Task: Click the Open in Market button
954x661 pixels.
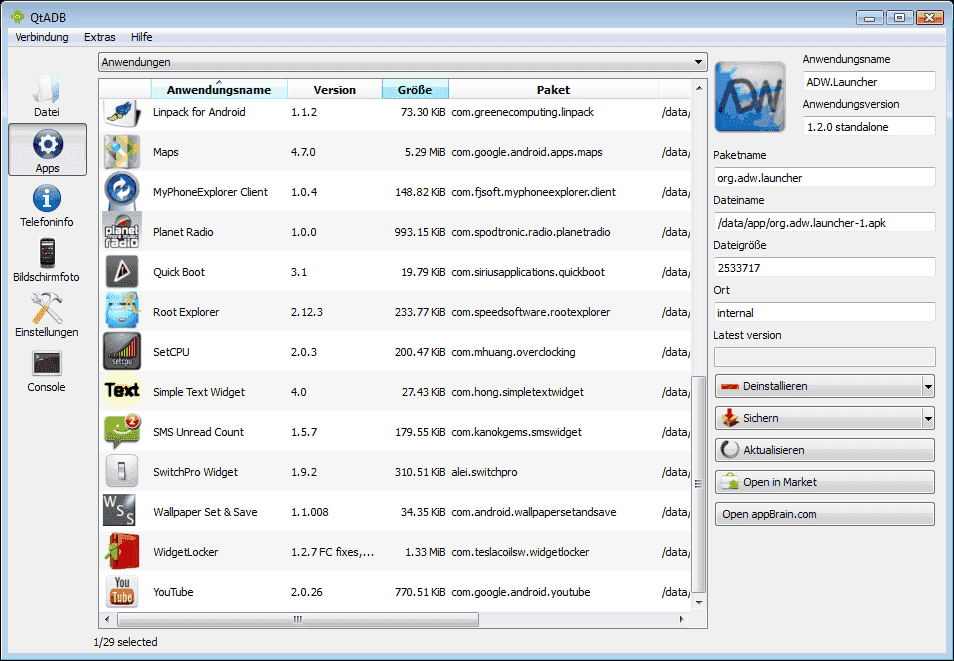Action: coord(824,482)
